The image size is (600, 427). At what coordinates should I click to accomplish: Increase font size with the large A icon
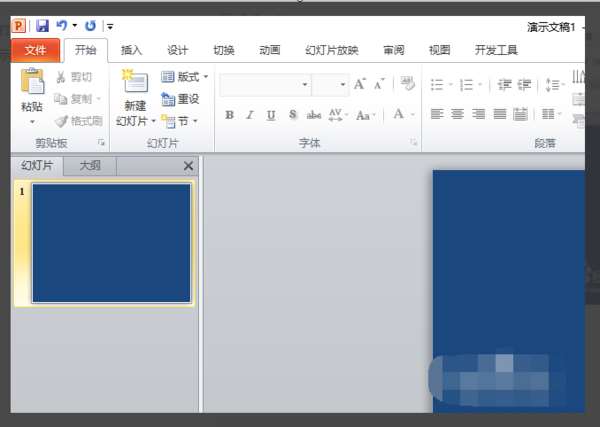(x=359, y=84)
